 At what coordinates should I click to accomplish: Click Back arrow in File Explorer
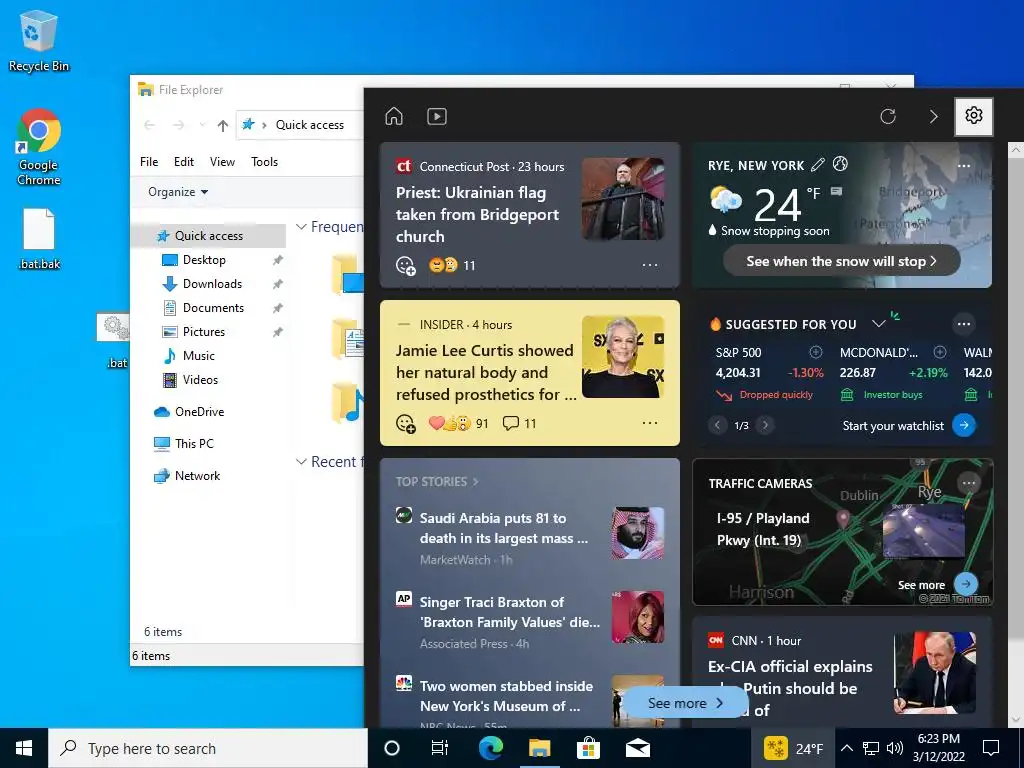tap(149, 125)
